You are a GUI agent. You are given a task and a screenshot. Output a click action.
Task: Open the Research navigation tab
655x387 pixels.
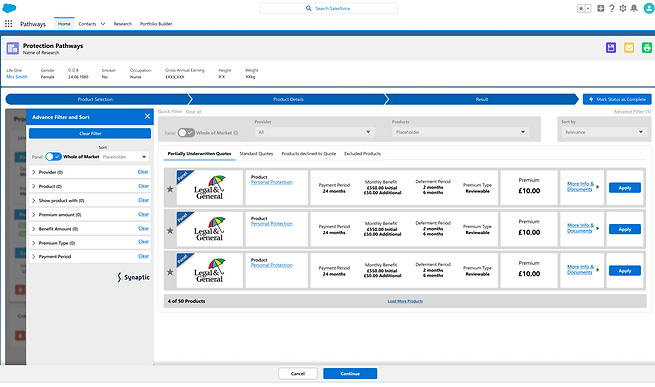[122, 24]
